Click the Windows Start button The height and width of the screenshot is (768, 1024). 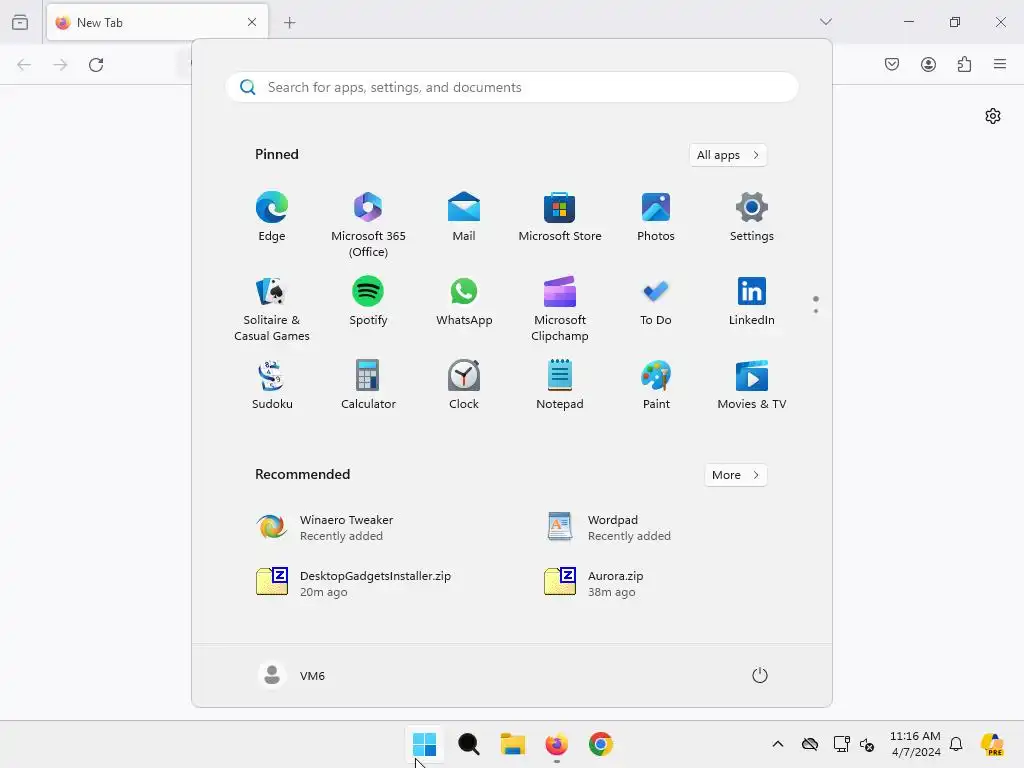click(x=424, y=744)
